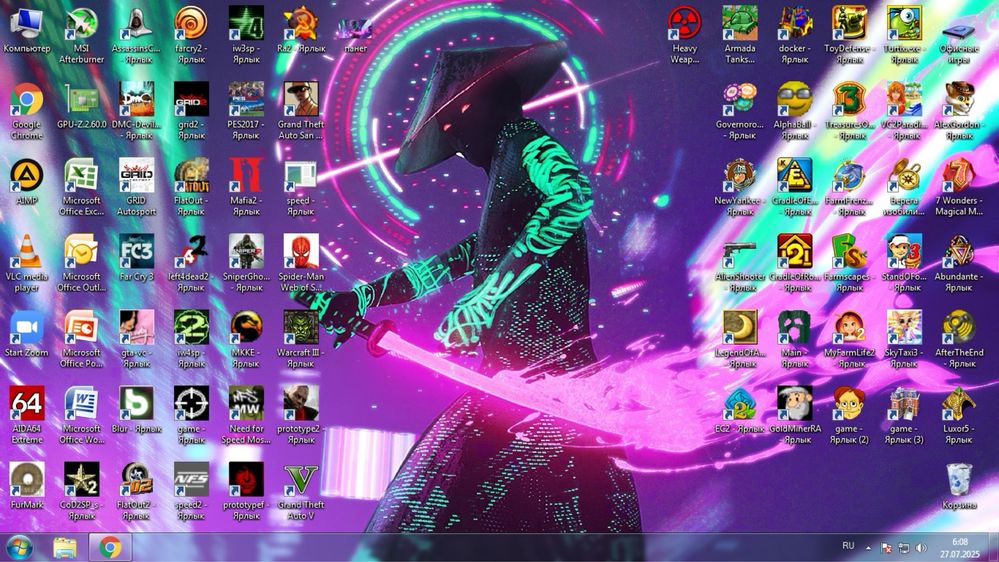Open Microsoft Office Outlook shortcut

(x=82, y=252)
